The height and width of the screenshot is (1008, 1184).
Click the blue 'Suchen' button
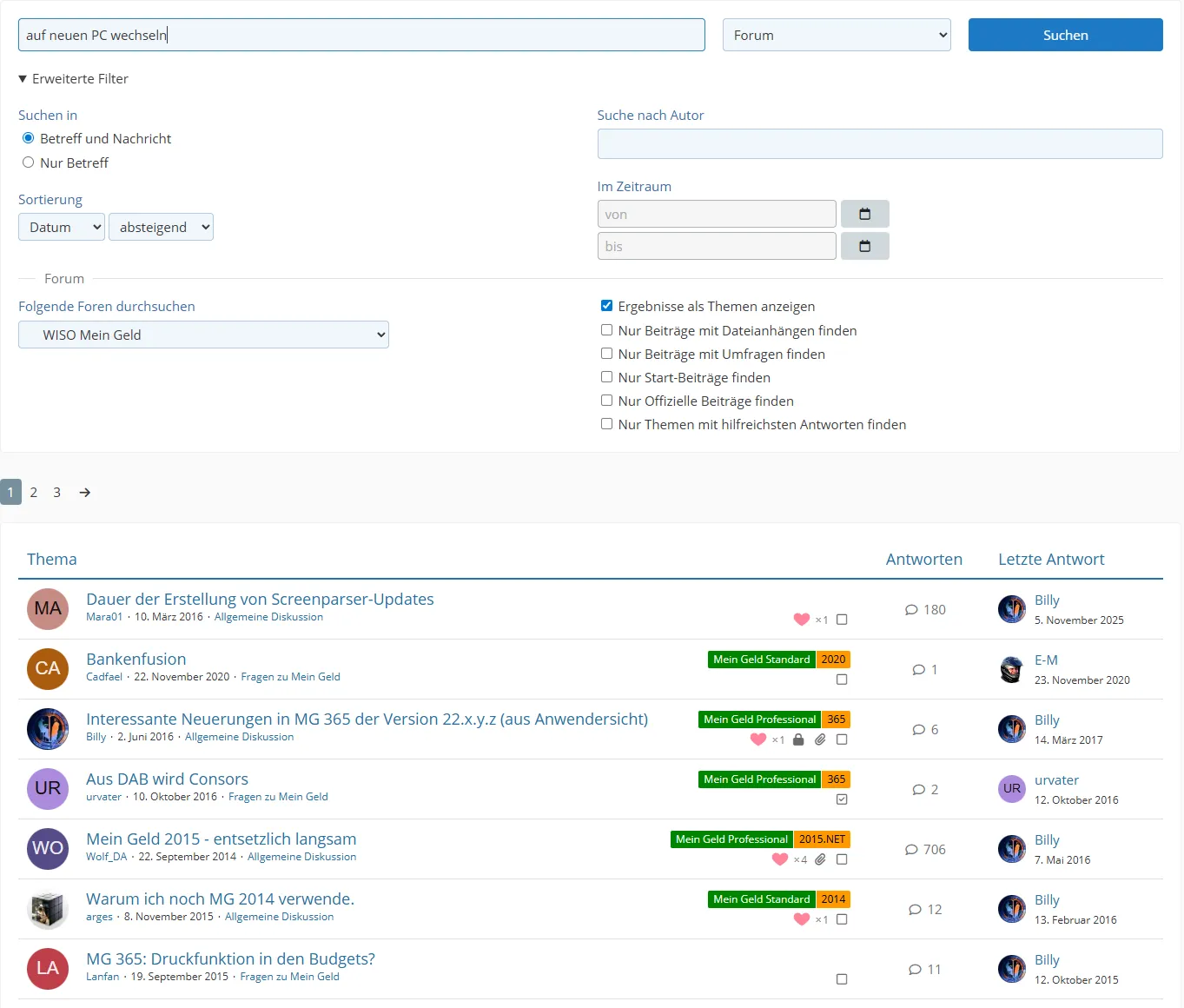(x=1065, y=36)
